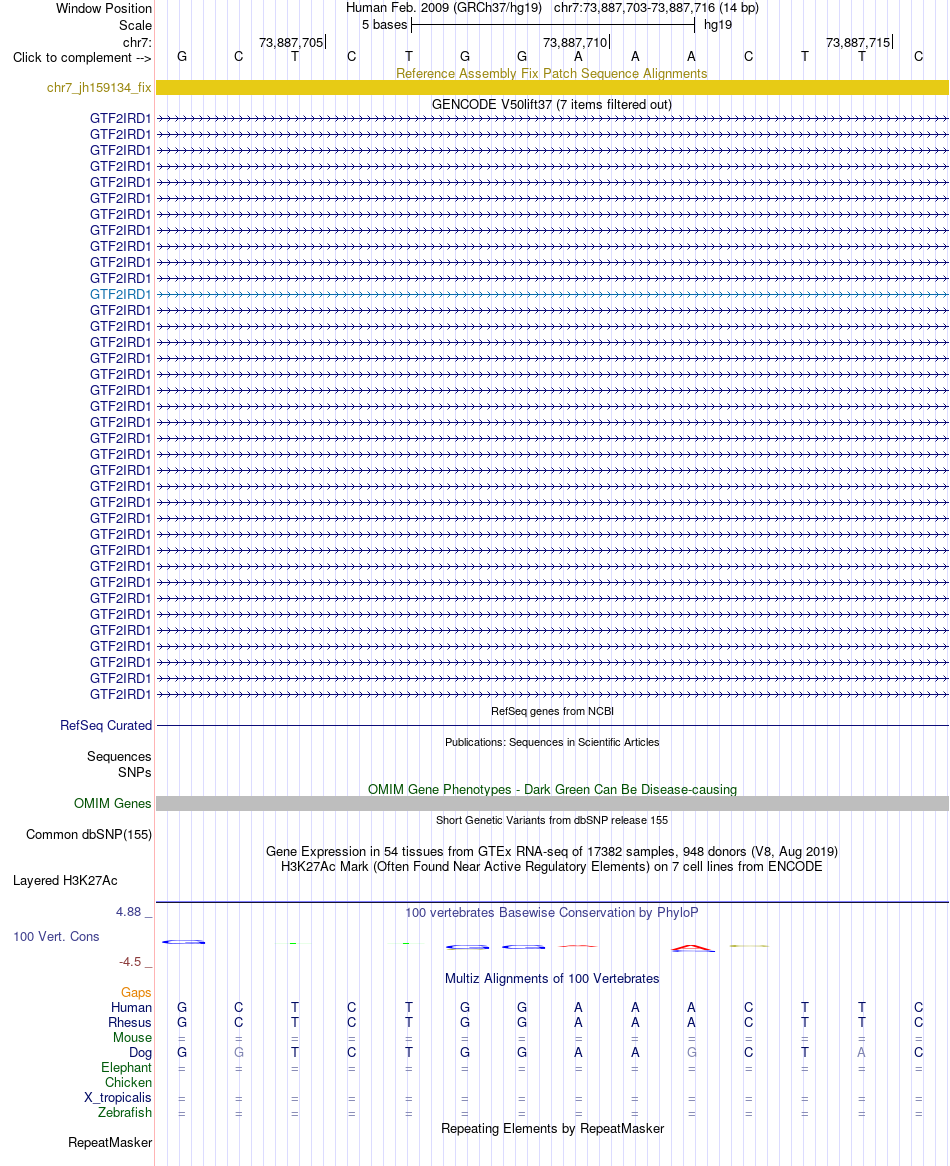Screen dimensions: 950x1166
Task: Click the Zebrafish species label
Action: [x=125, y=1113]
